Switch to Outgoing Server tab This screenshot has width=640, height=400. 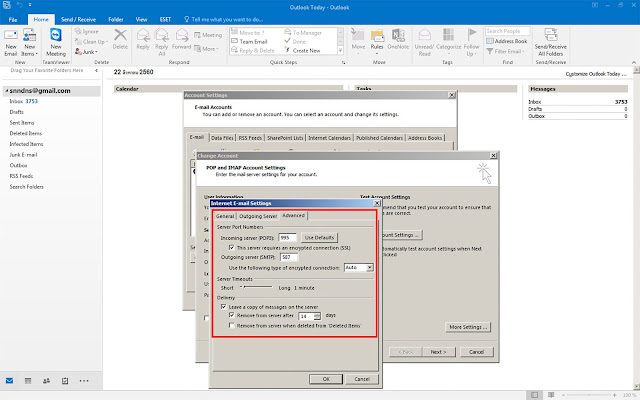(x=258, y=216)
